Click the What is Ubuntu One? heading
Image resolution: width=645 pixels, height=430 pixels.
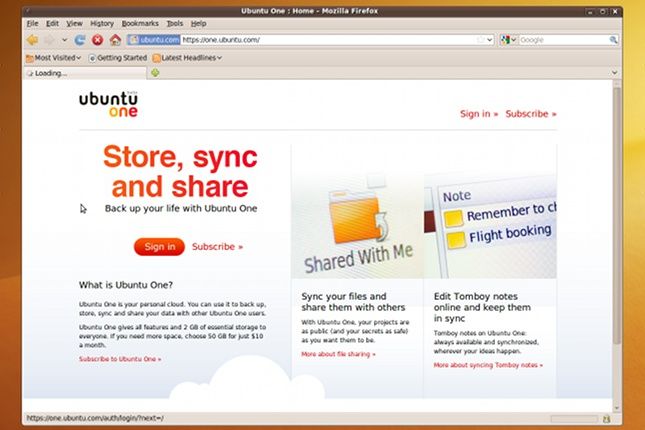click(126, 285)
